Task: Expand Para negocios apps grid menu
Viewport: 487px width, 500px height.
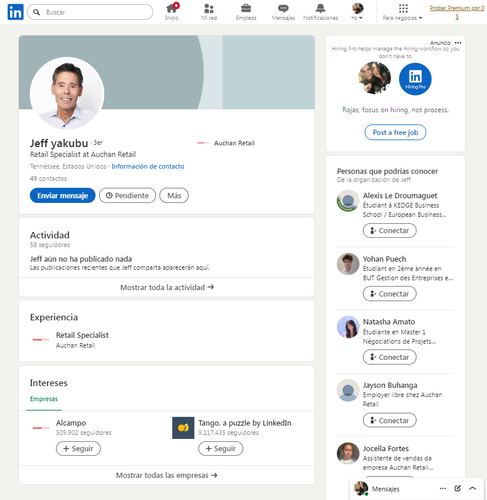Action: (x=403, y=12)
